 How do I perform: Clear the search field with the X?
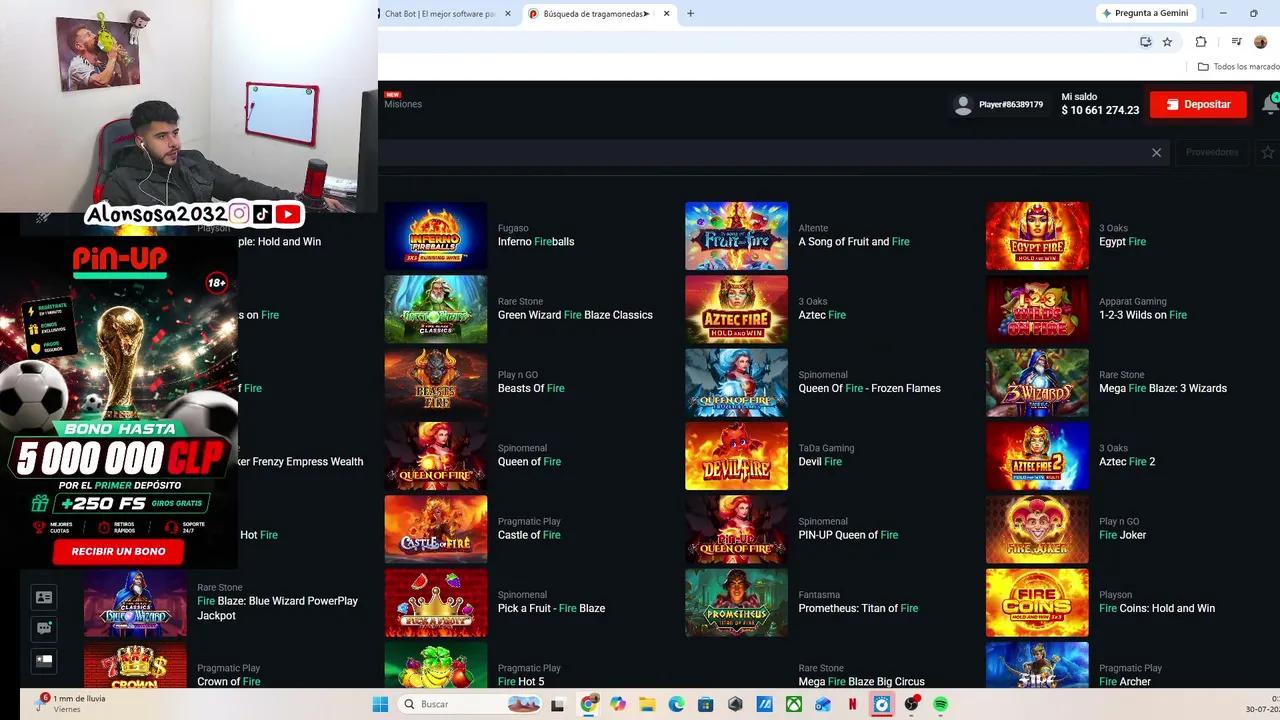(1156, 153)
